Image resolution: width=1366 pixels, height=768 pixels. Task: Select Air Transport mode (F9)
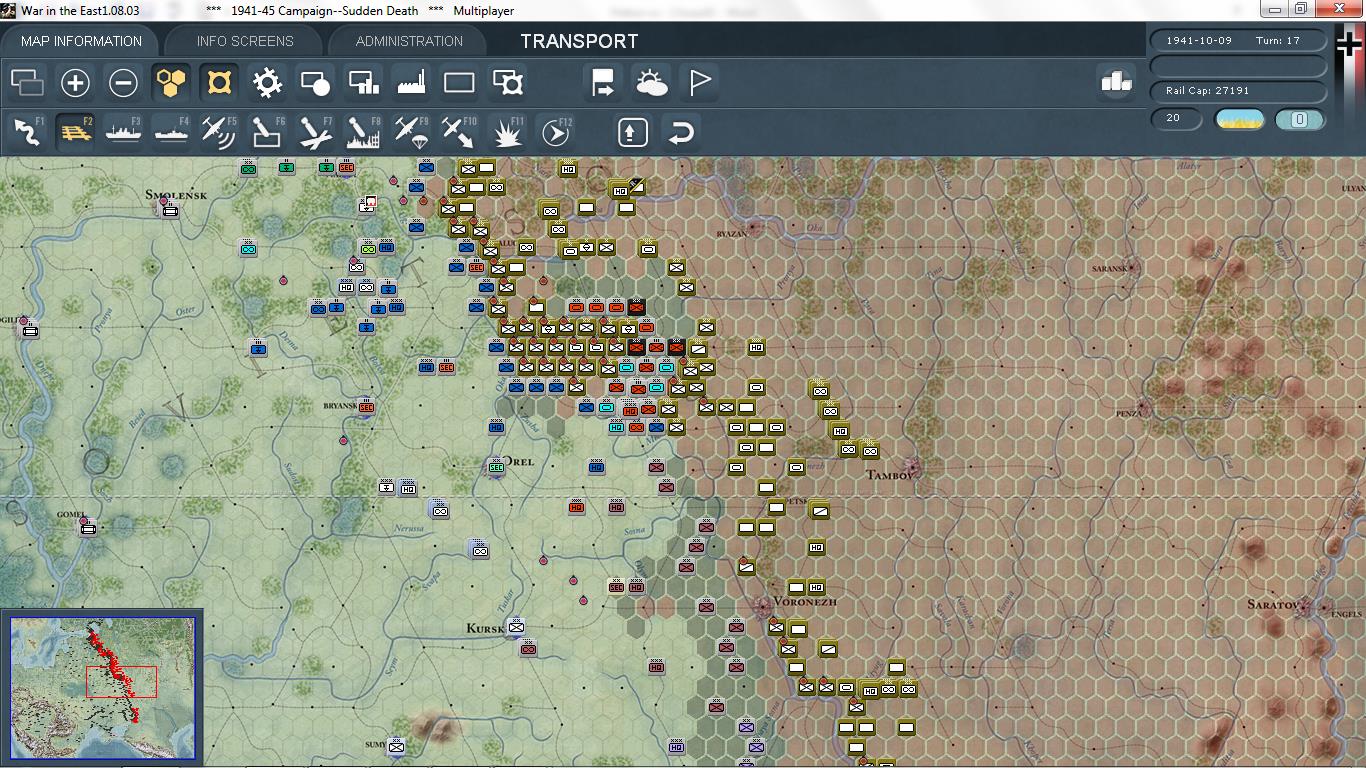coord(411,132)
